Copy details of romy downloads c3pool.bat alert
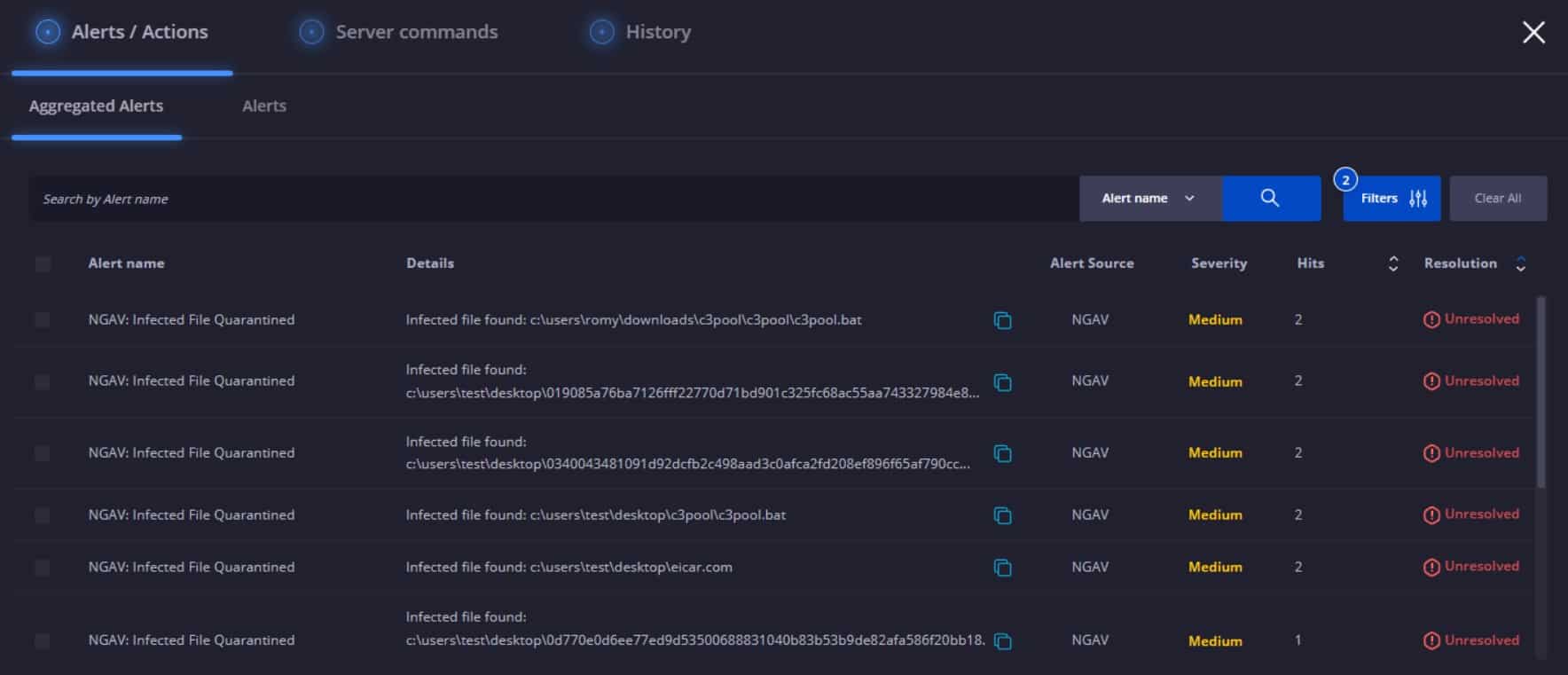Image resolution: width=1568 pixels, height=675 pixels. [x=1002, y=320]
